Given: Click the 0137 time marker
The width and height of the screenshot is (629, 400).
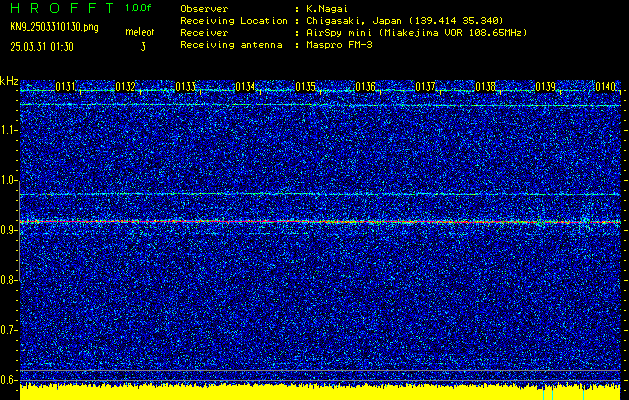Looking at the screenshot, I should click(426, 86).
